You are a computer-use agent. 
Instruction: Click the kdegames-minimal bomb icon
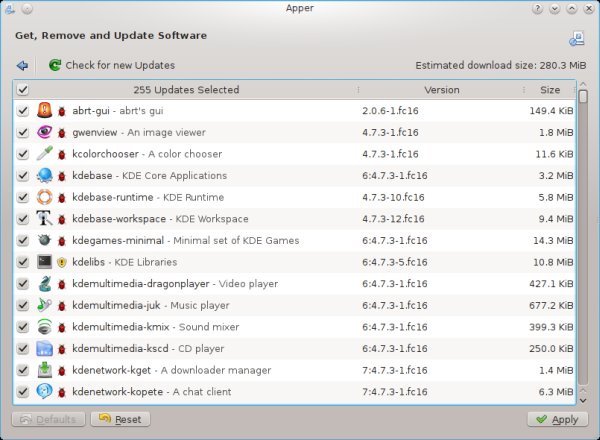tap(44, 240)
